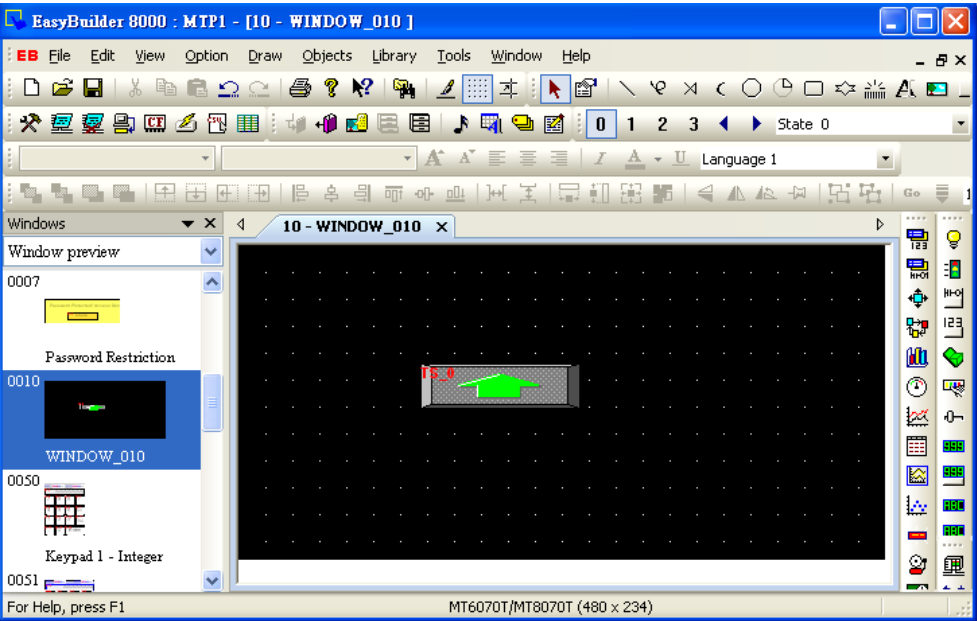Image resolution: width=977 pixels, height=621 pixels.
Task: Click the music note sound icon
Action: [460, 123]
